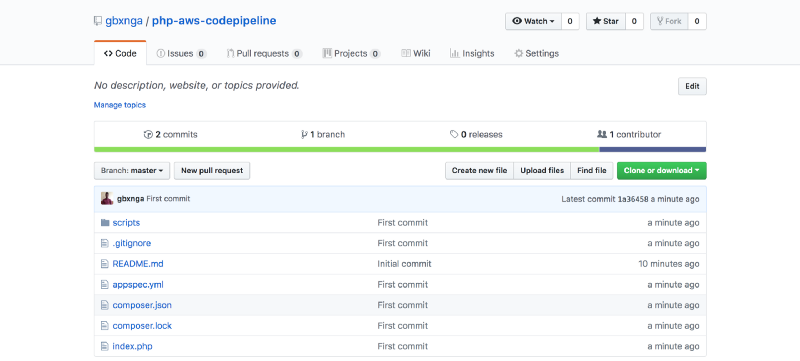
Task: Open the stargazers count next to Star
Action: point(634,21)
